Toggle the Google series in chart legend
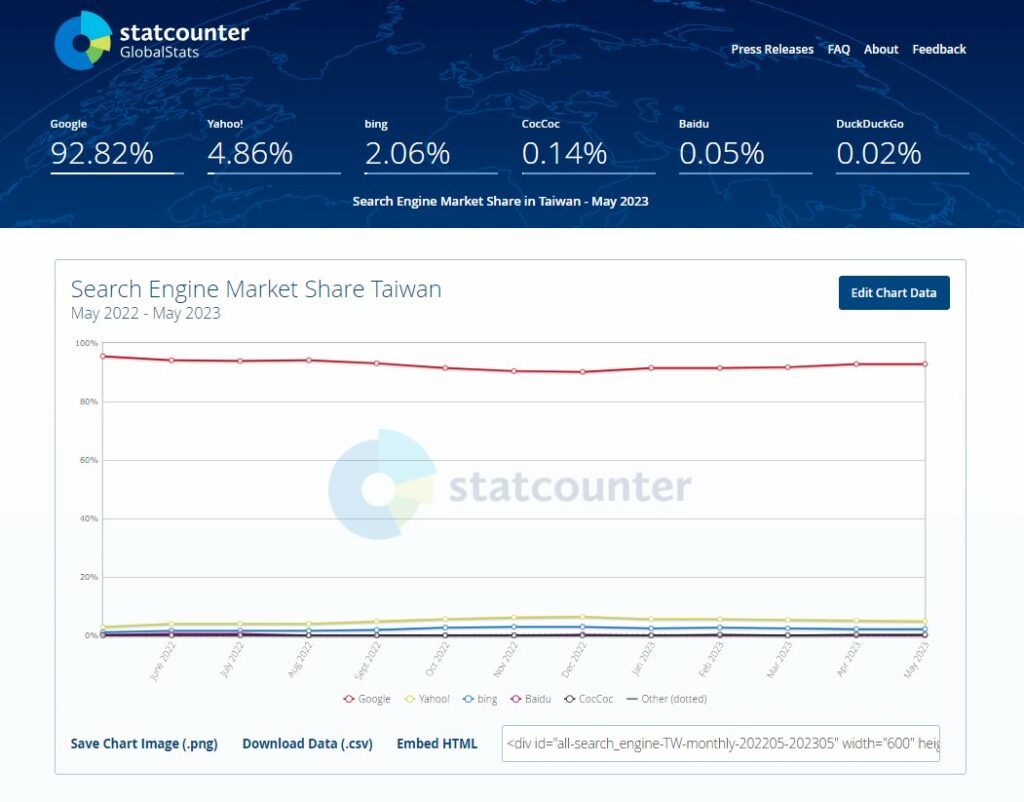Viewport: 1024px width, 802px height. (366, 699)
